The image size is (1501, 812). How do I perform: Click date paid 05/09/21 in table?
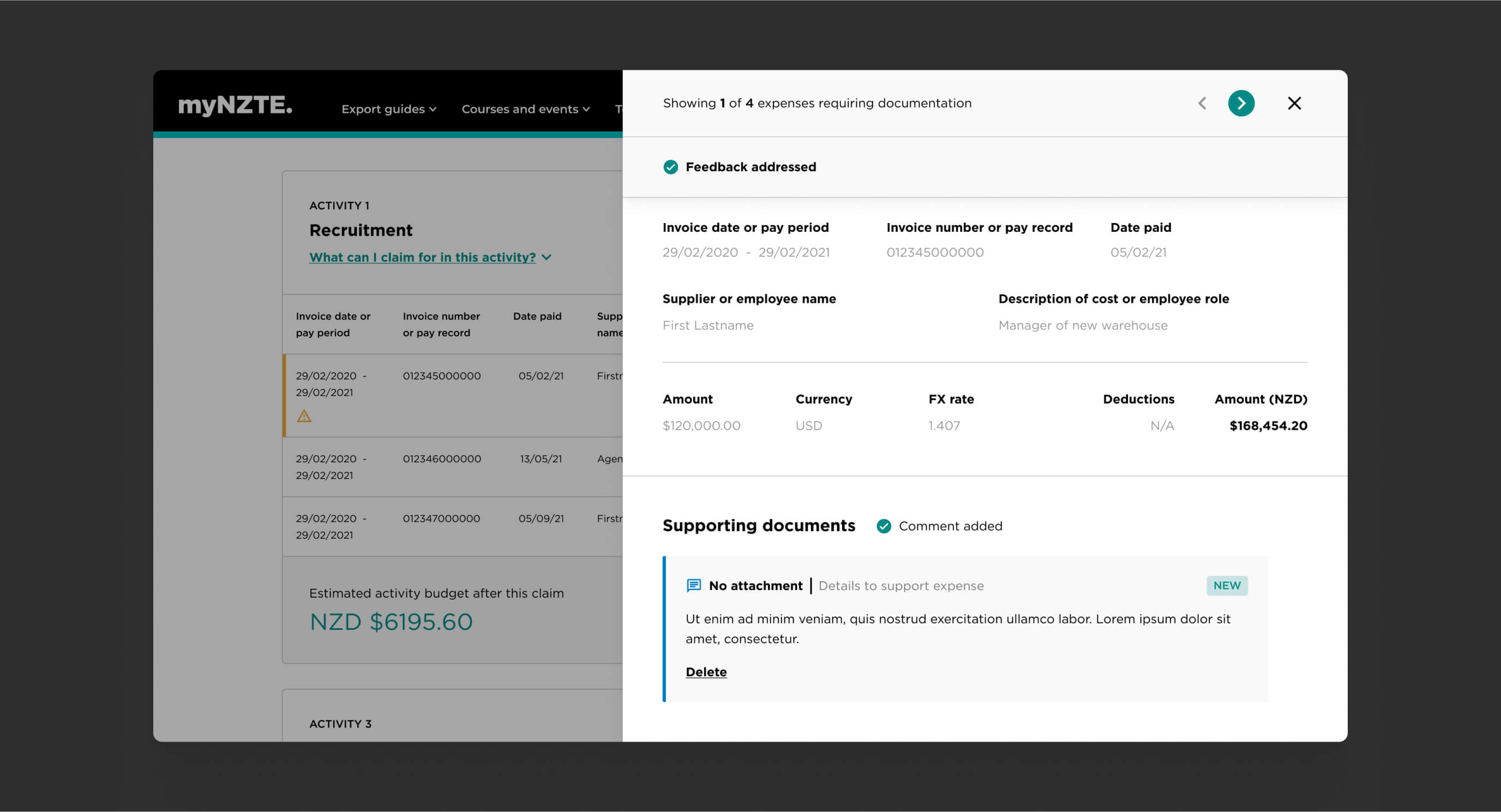pyautogui.click(x=541, y=519)
